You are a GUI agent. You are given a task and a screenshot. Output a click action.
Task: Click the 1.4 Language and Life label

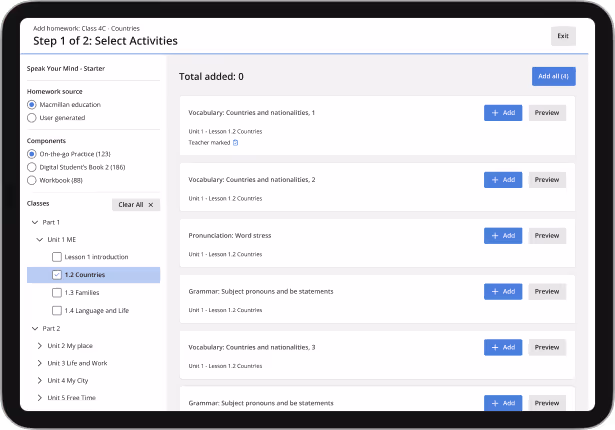coord(97,311)
